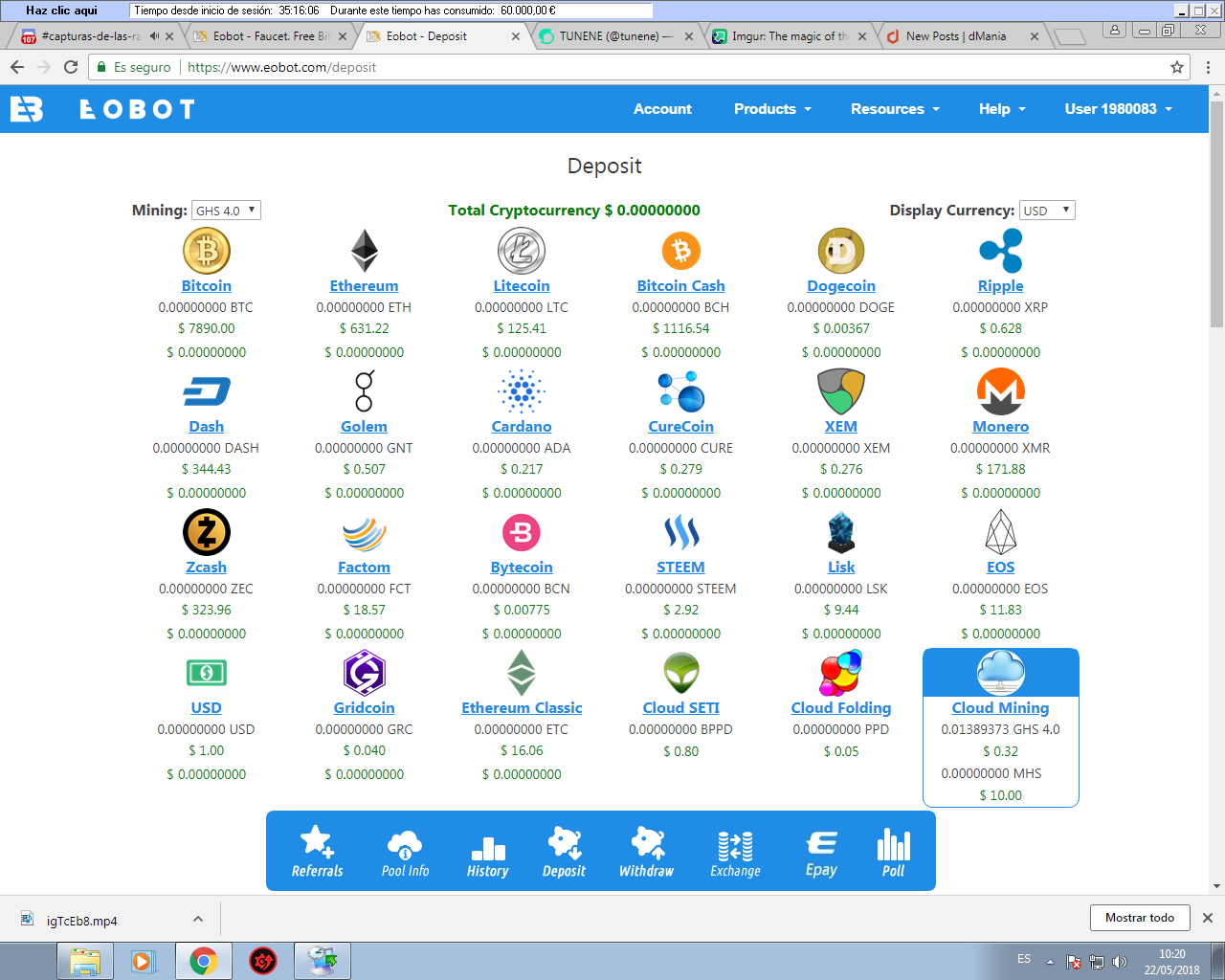Click the Golem logo icon
Screen dimensions: 1225x980
tap(365, 391)
